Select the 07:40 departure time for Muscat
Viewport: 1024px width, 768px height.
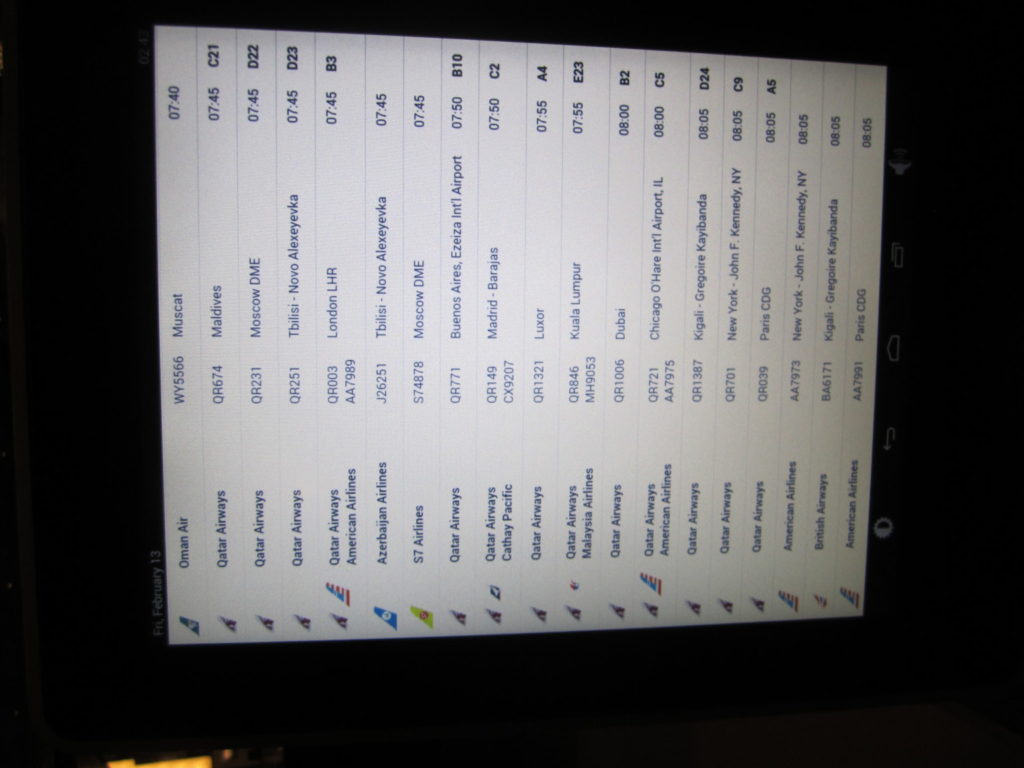(x=174, y=103)
